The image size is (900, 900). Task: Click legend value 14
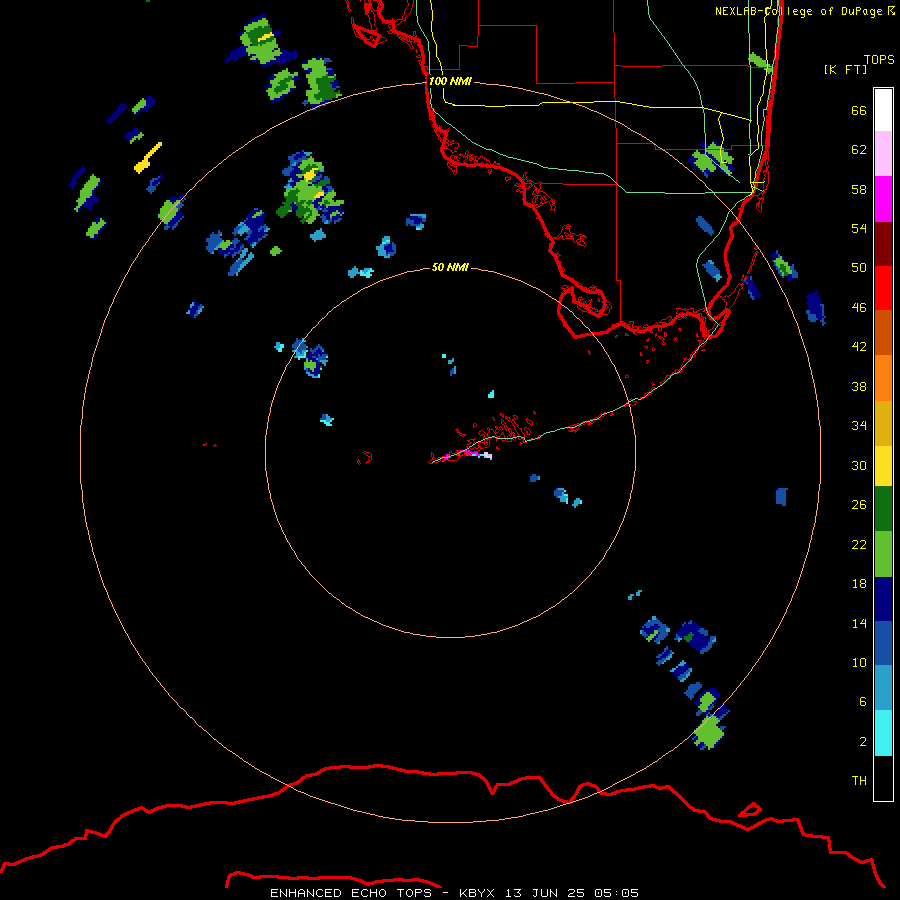pos(859,623)
